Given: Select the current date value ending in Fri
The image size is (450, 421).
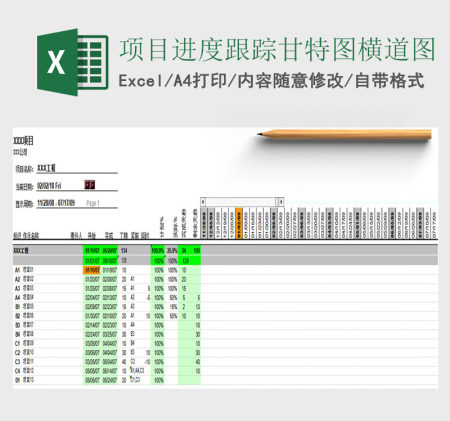Looking at the screenshot, I should point(49,186).
